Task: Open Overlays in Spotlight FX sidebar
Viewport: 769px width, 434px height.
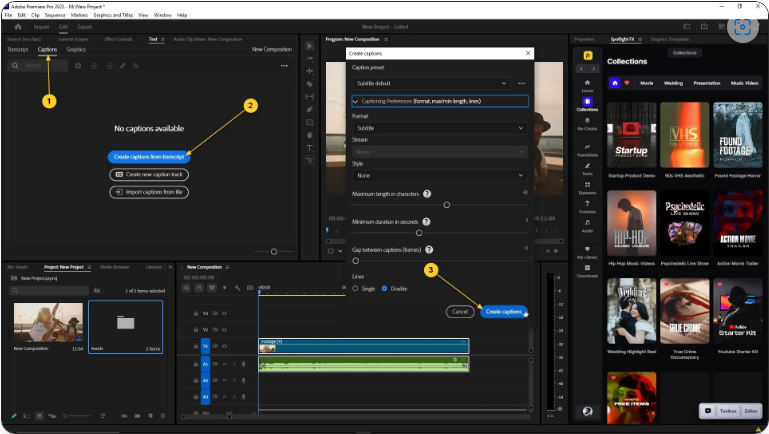Action: (x=587, y=206)
